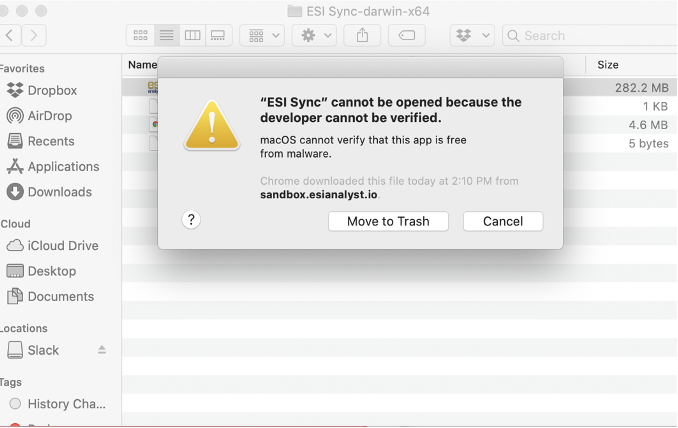Go forward with the Finder forward arrow

[x=34, y=35]
